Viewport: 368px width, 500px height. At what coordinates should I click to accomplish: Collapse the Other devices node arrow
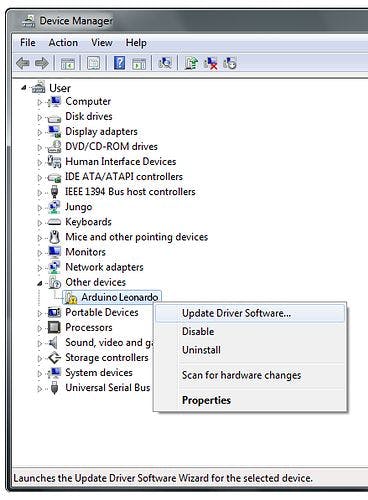click(40, 283)
